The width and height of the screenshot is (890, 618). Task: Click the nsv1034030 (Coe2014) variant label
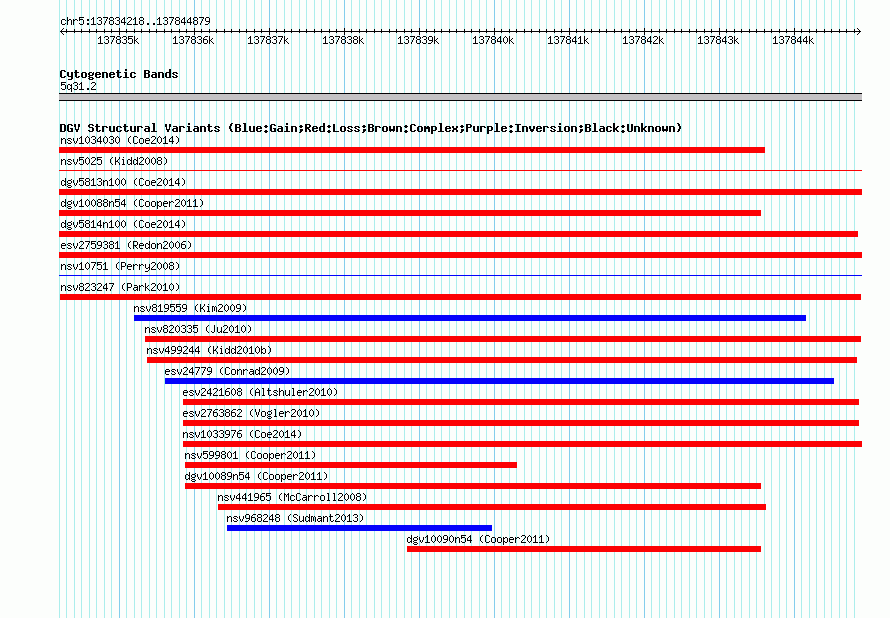[120, 140]
